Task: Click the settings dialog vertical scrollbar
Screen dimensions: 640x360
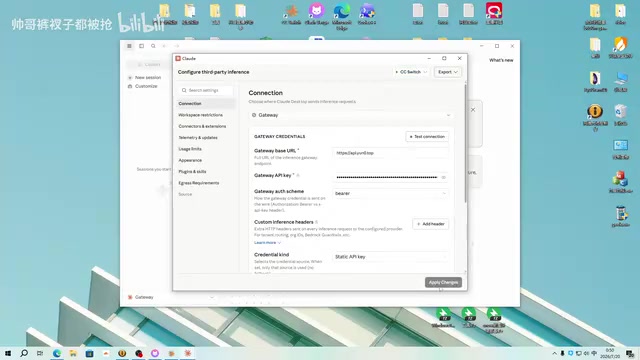Action: pos(465,143)
